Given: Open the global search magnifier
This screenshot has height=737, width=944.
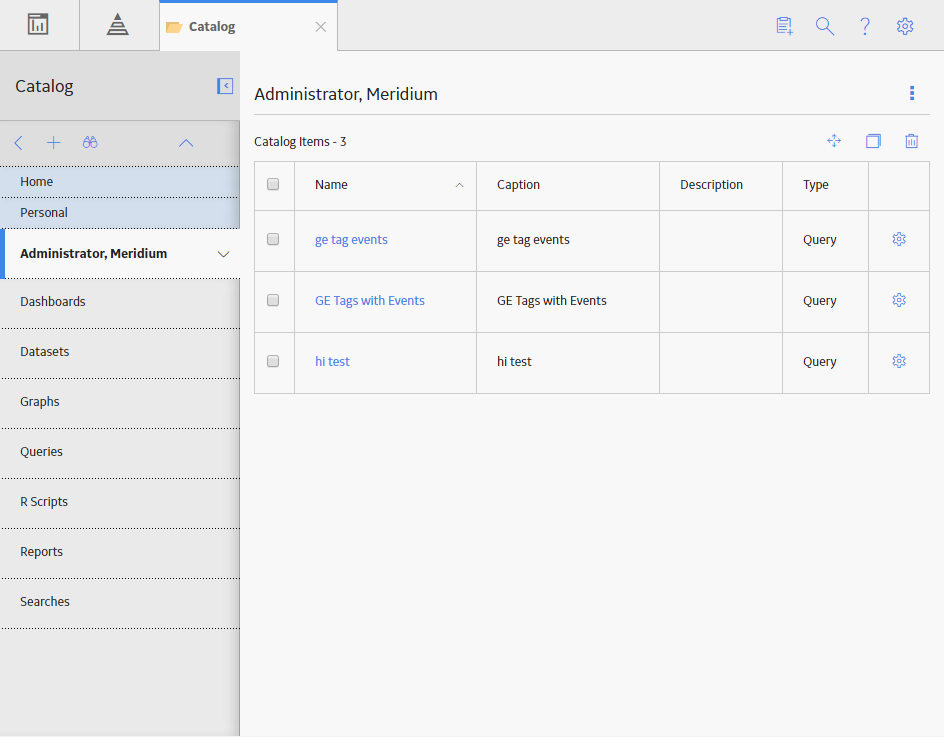Looking at the screenshot, I should (825, 26).
